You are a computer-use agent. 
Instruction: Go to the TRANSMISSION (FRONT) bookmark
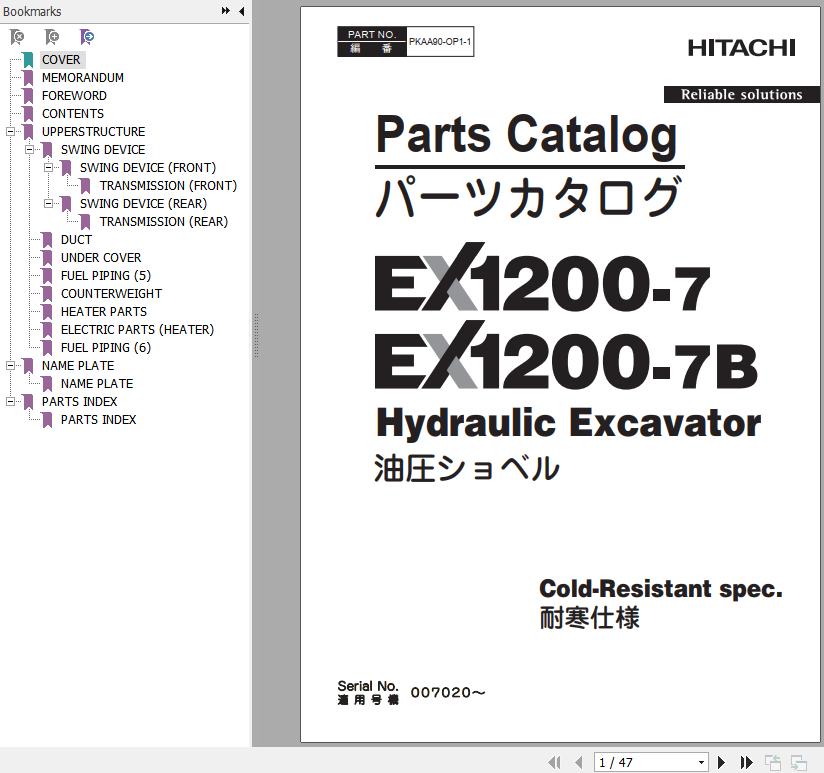tap(168, 185)
